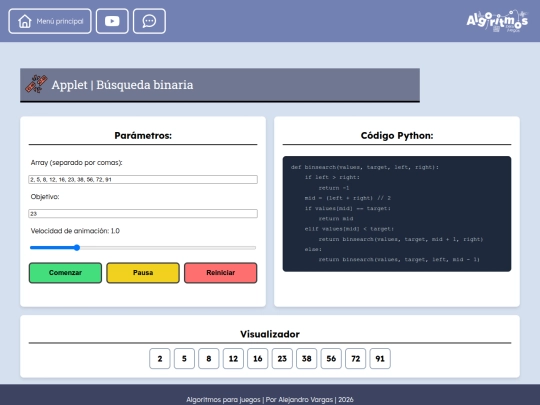Select array cell 12 in Visualizador
Screen dimensions: 540x405
[x=233, y=359]
